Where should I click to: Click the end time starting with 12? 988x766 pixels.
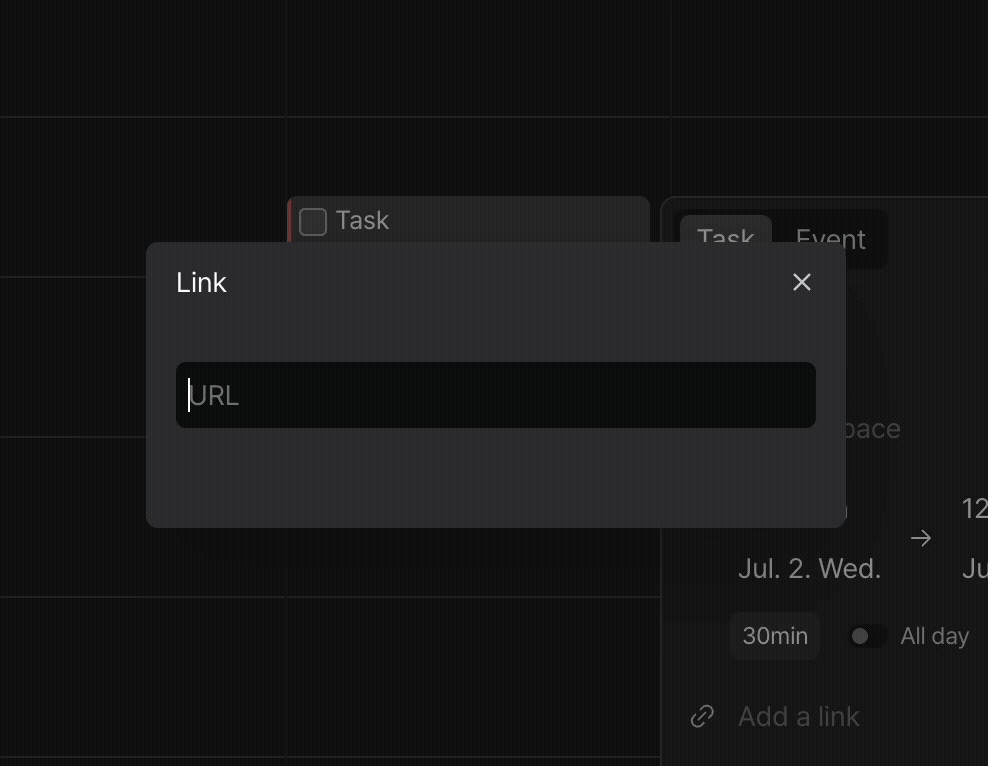point(974,509)
